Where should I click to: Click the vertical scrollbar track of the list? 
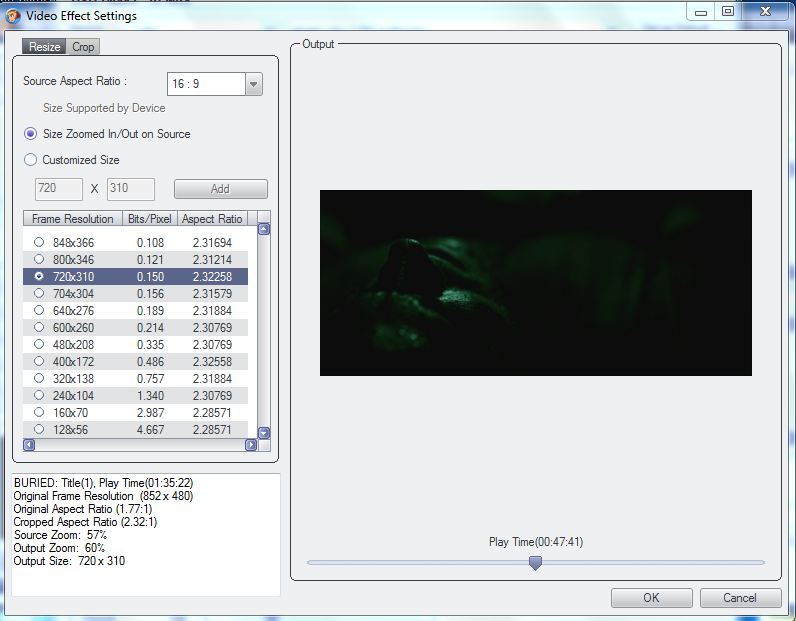click(x=264, y=331)
